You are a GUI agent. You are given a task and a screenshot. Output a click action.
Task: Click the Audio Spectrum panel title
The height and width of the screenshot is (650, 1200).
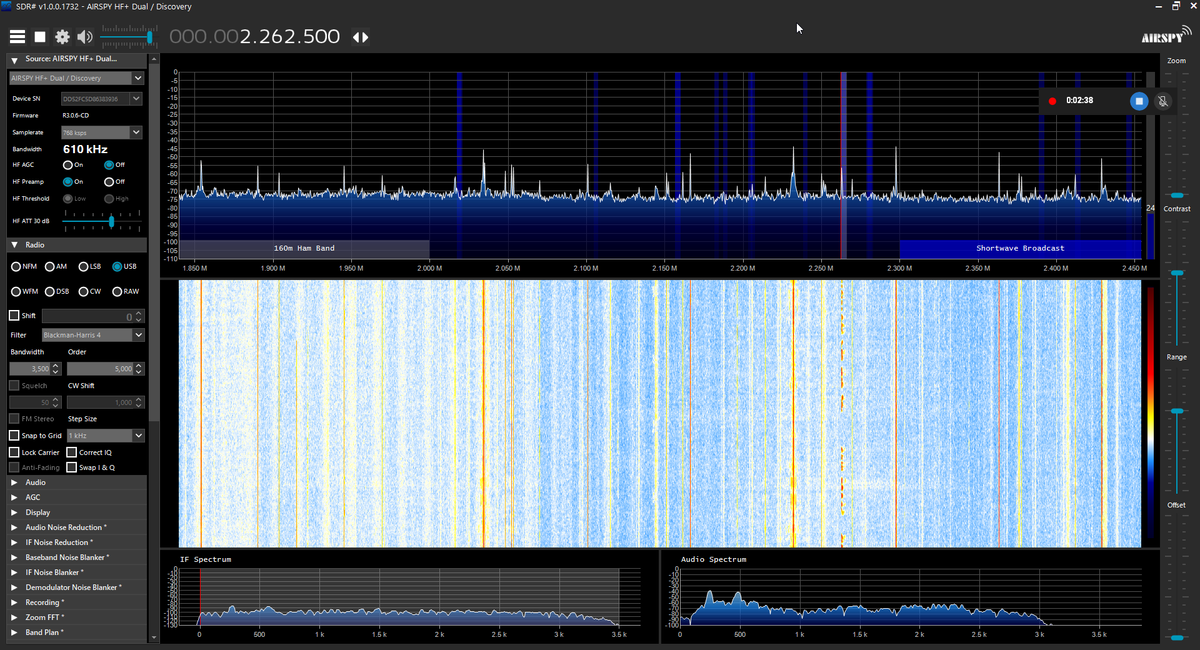[713, 559]
